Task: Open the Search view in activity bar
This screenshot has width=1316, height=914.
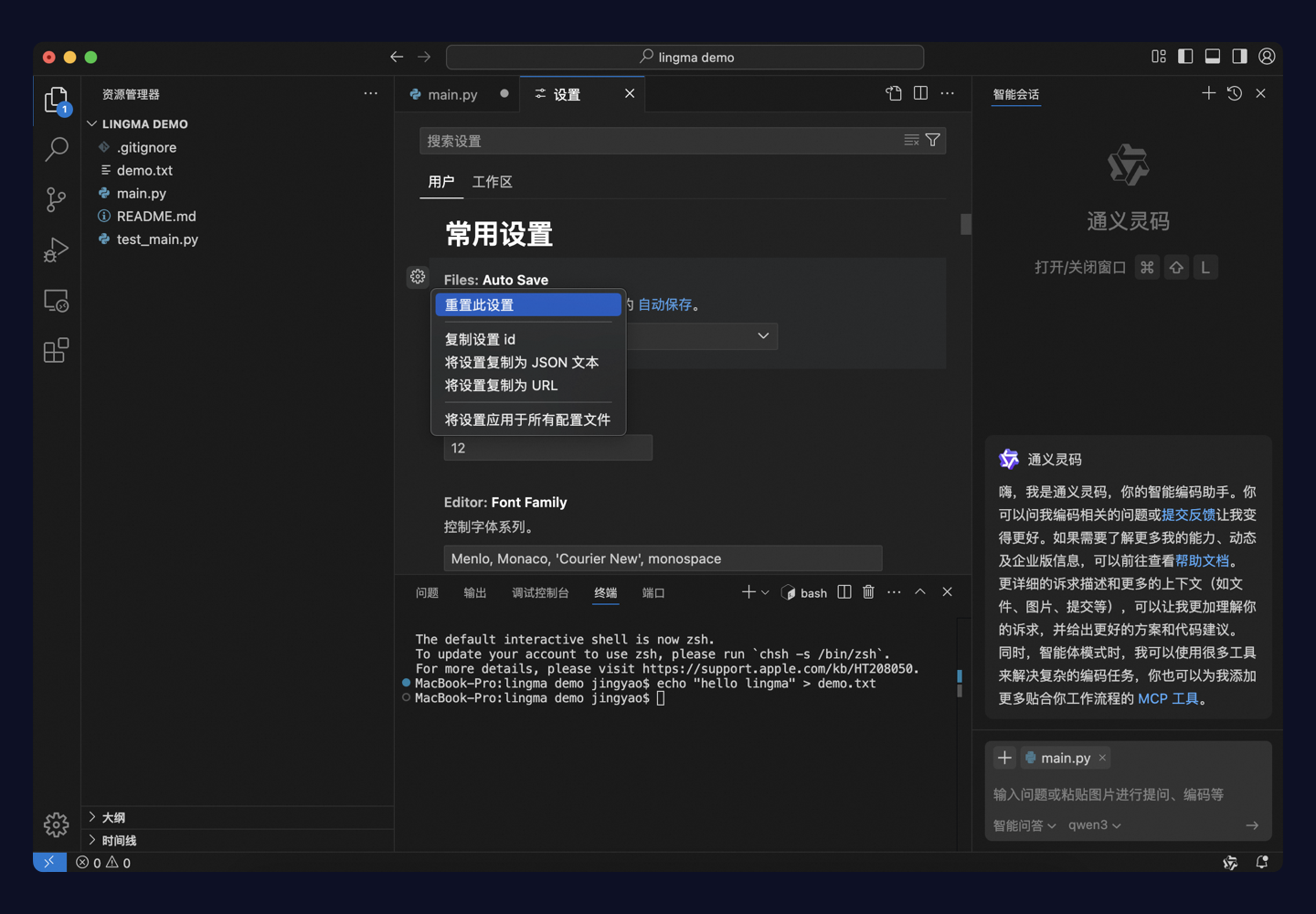Action: pyautogui.click(x=57, y=149)
